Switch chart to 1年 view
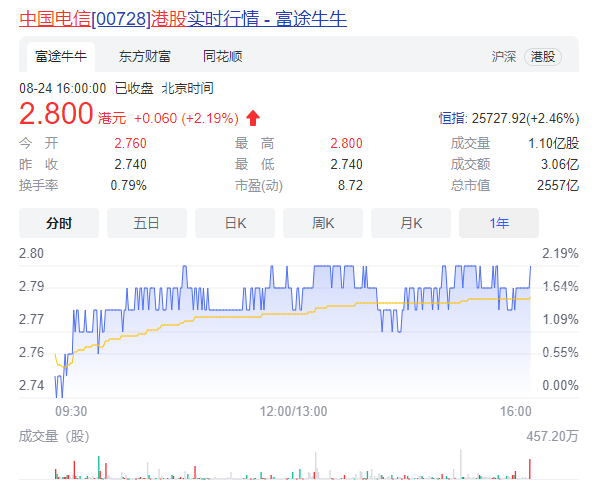This screenshot has height=488, width=605. [499, 223]
